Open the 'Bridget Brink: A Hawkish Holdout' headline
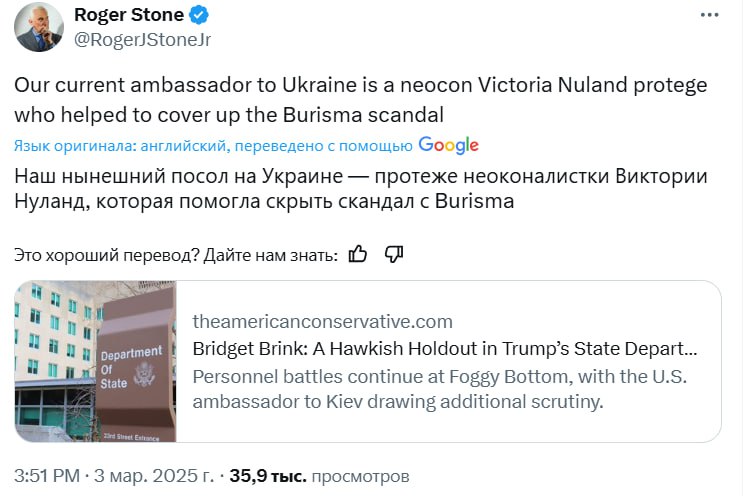The image size is (745, 496). tap(444, 350)
